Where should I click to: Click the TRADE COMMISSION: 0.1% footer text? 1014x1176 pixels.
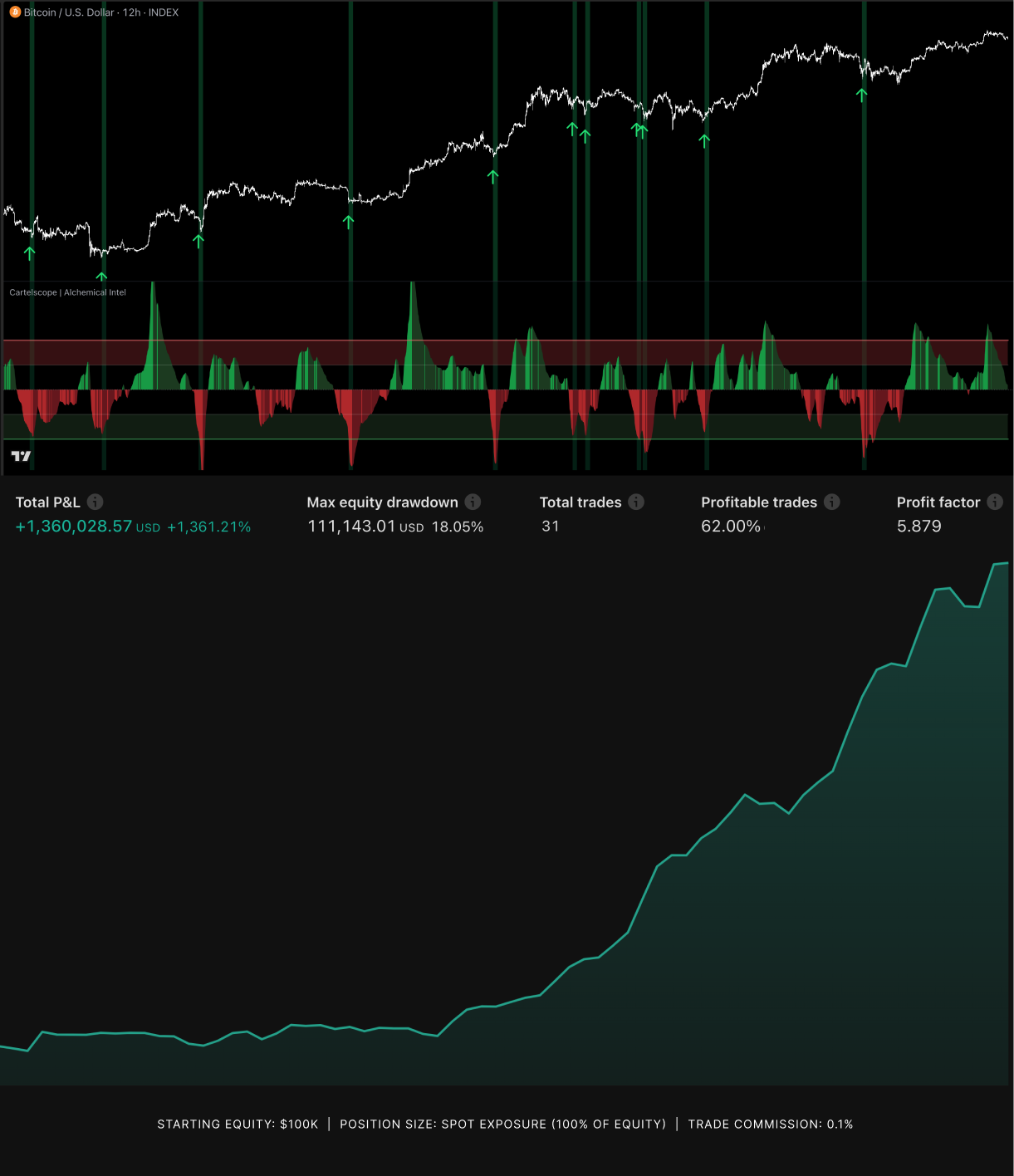pyautogui.click(x=770, y=1125)
